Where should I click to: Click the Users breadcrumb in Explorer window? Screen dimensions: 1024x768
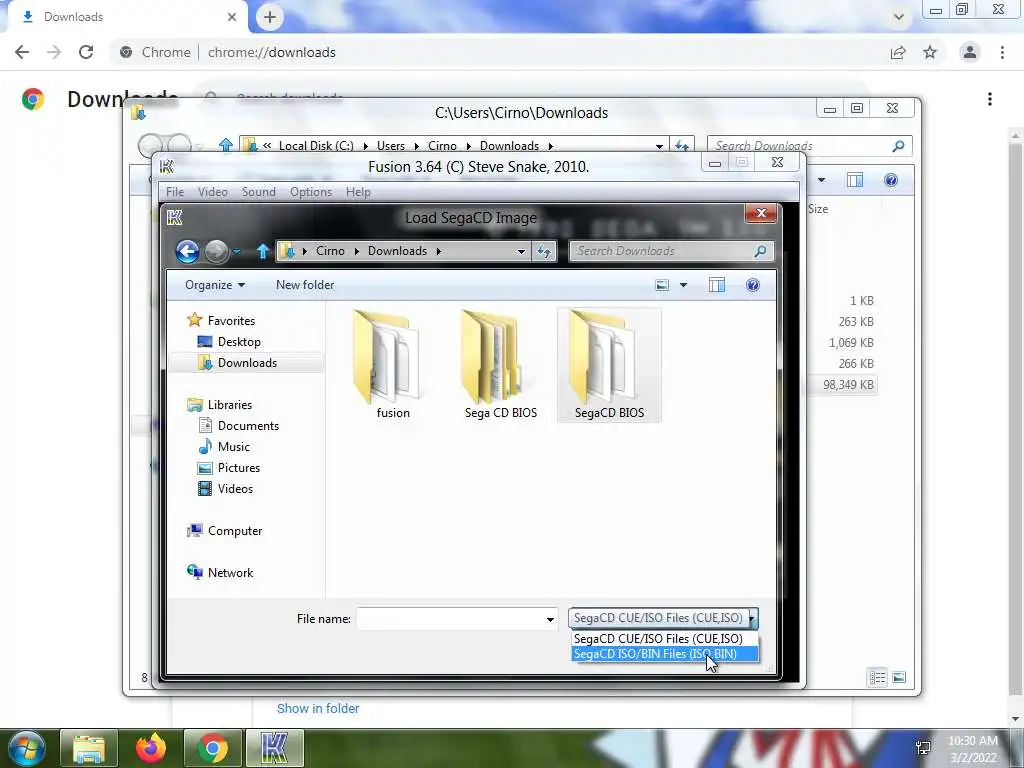pyautogui.click(x=391, y=146)
